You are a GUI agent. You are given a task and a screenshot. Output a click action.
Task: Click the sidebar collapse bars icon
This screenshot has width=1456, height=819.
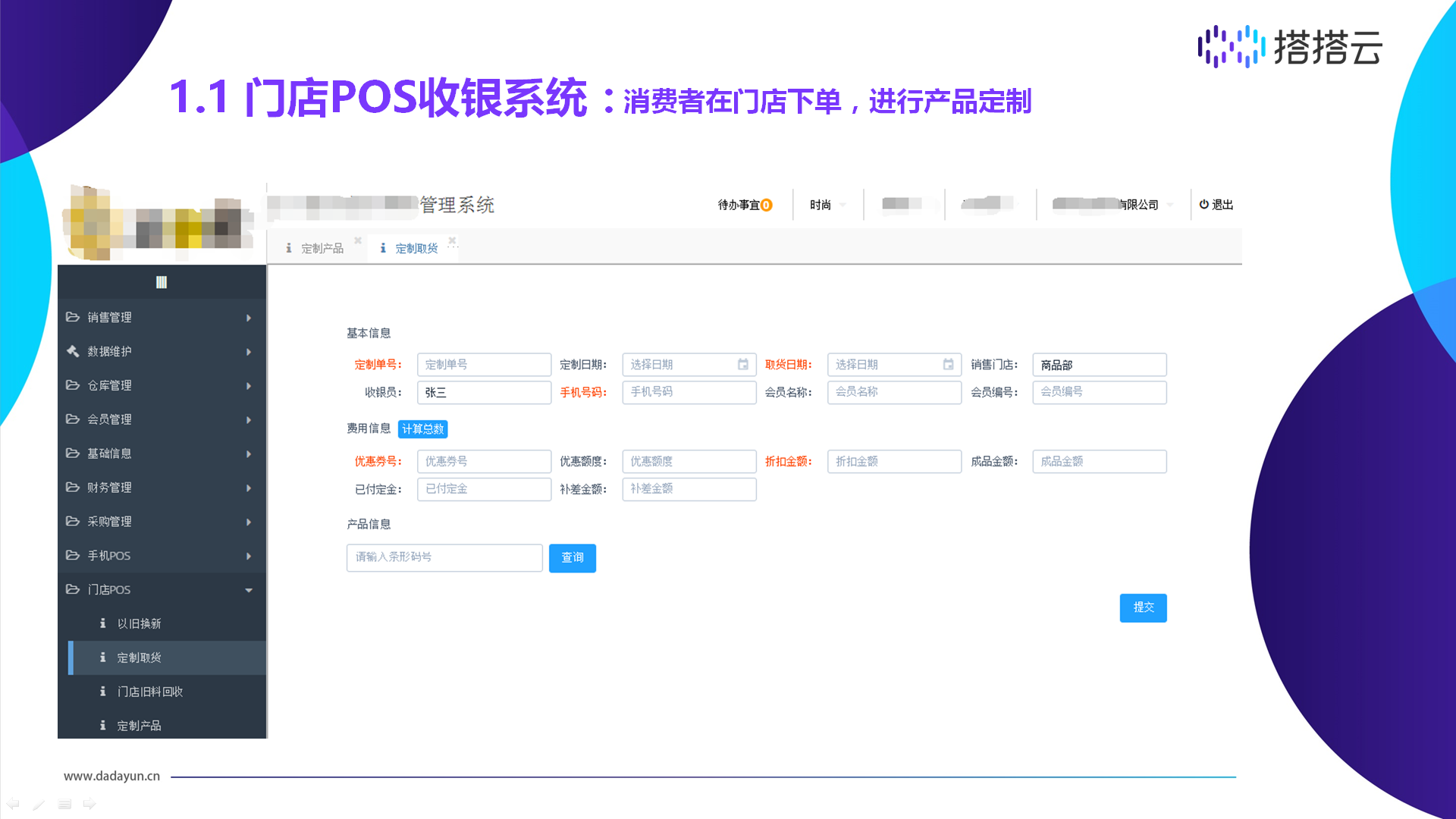(162, 282)
